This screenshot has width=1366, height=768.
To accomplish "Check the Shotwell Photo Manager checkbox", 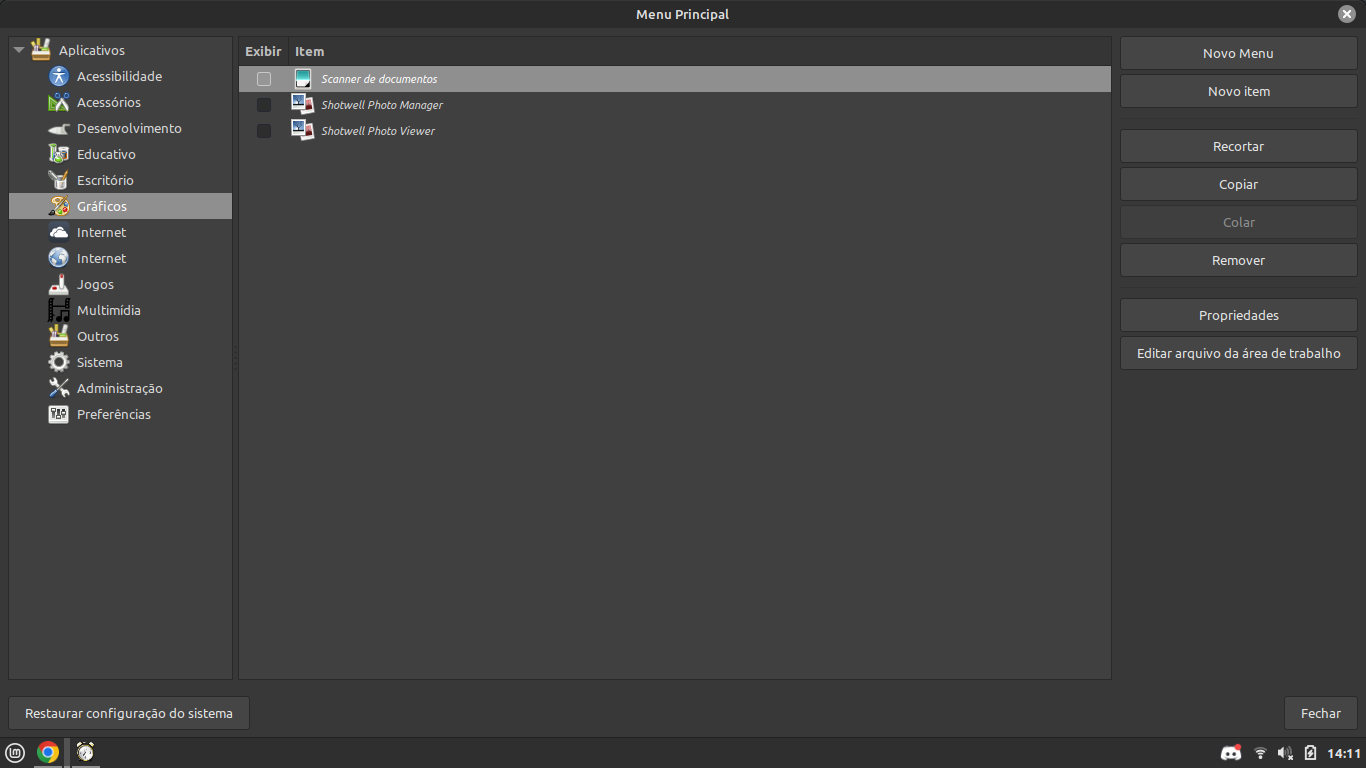I will point(263,104).
